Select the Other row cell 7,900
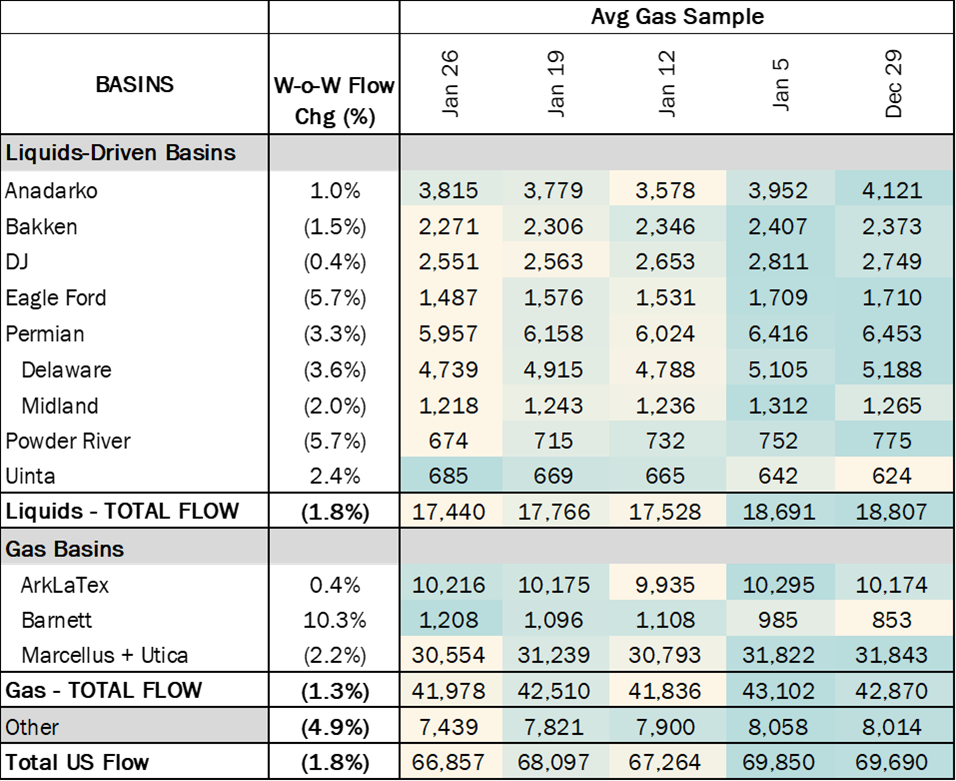The width and height of the screenshot is (956, 781). point(665,727)
